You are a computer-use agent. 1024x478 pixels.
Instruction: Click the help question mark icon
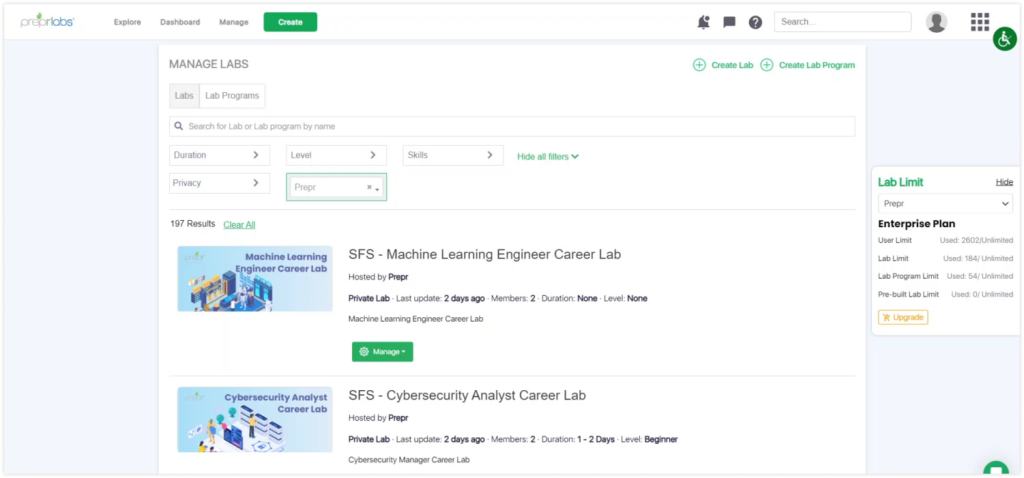tap(756, 22)
